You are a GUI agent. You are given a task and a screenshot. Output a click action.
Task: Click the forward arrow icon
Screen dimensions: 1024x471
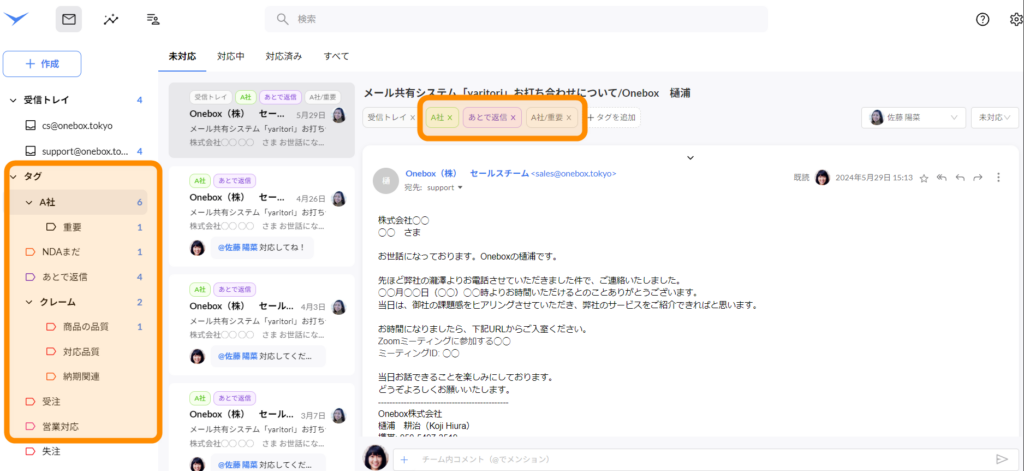tap(979, 177)
